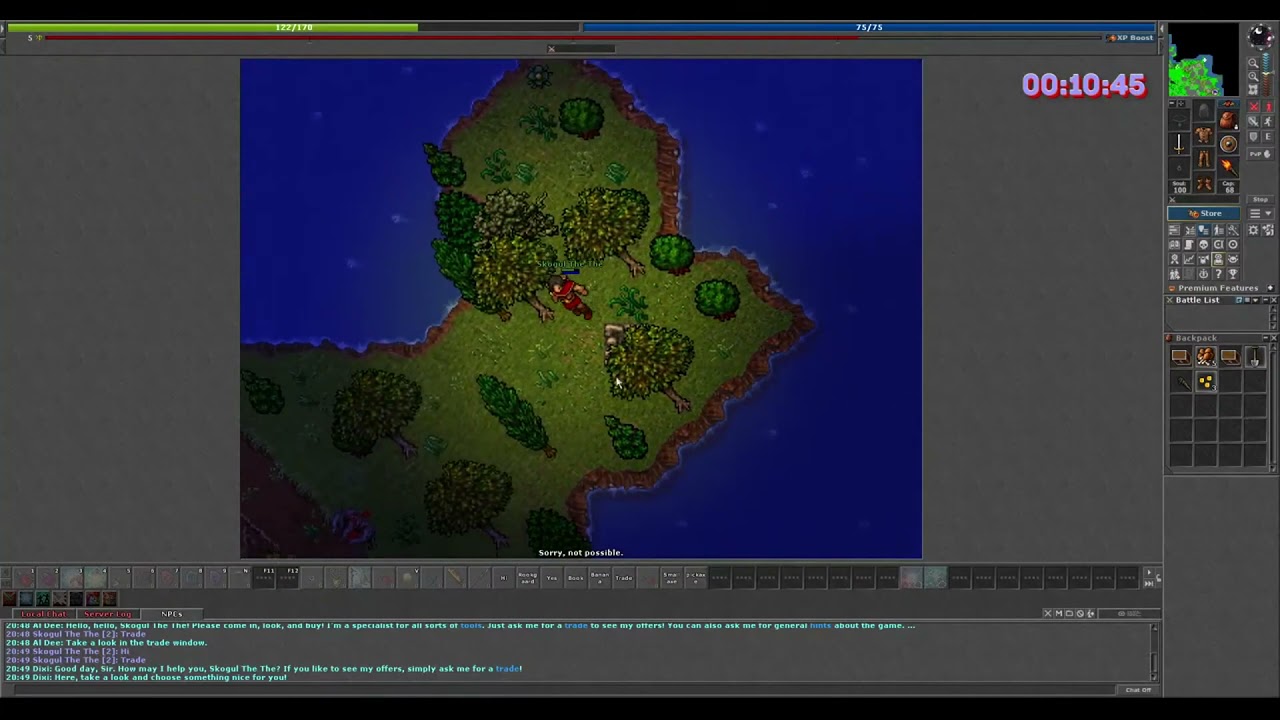Select the equipped round shield slot
This screenshot has height=720, width=1280.
click(1229, 144)
